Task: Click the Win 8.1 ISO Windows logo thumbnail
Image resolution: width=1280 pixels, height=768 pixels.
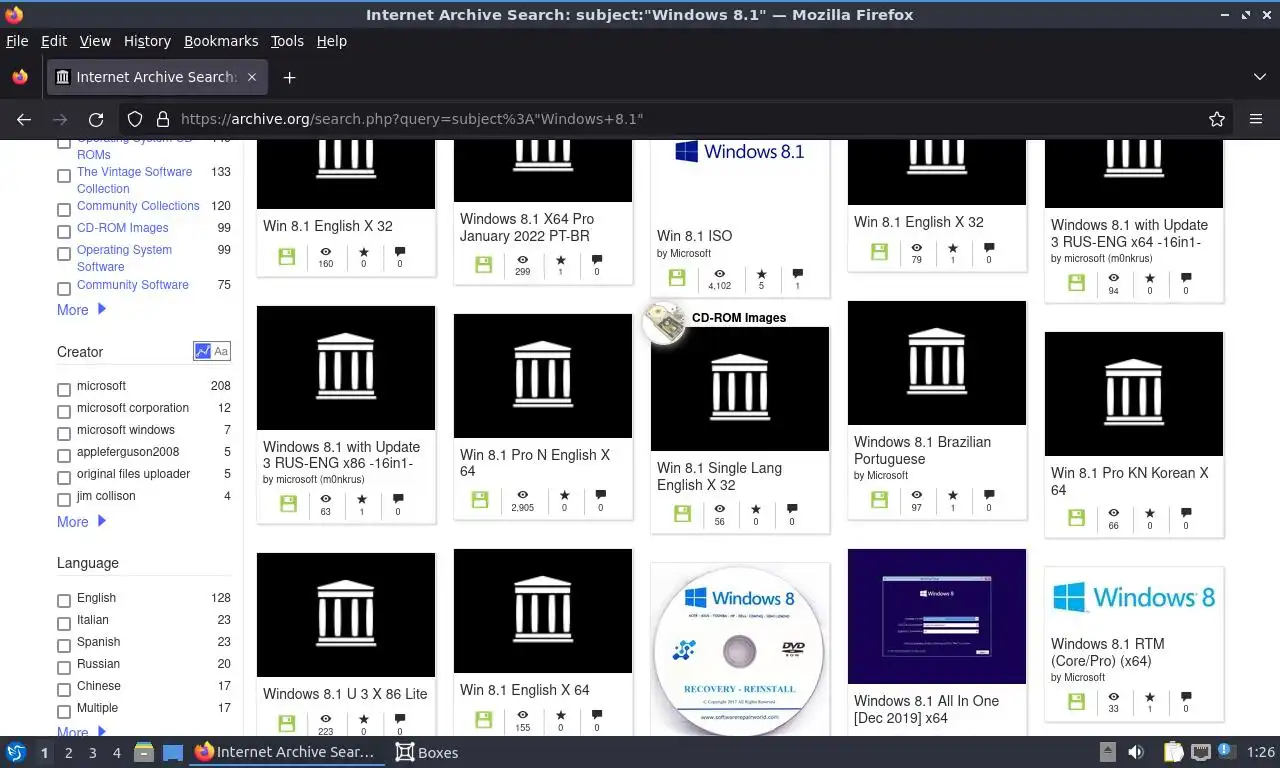Action: (739, 152)
